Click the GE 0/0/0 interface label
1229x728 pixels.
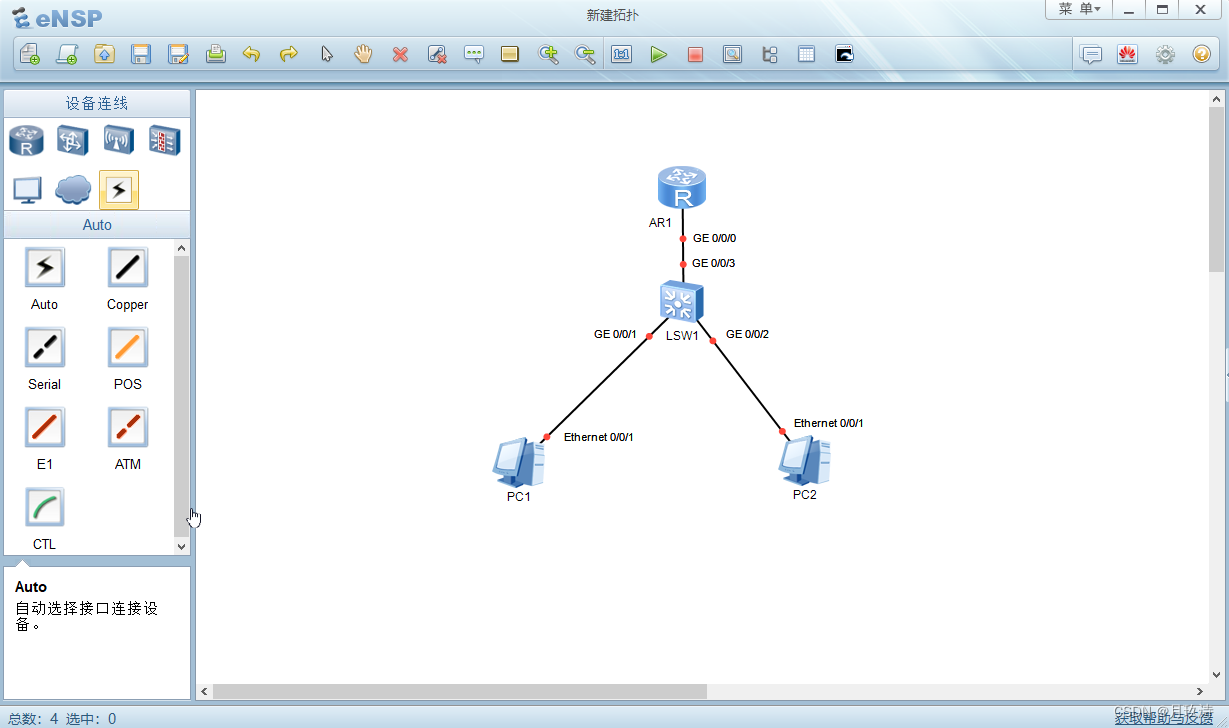[x=714, y=238]
